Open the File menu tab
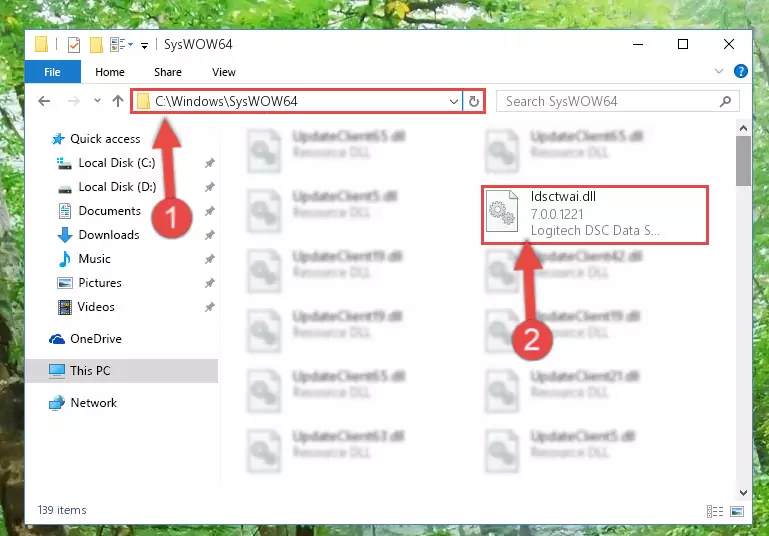This screenshot has width=769, height=536. [x=52, y=72]
